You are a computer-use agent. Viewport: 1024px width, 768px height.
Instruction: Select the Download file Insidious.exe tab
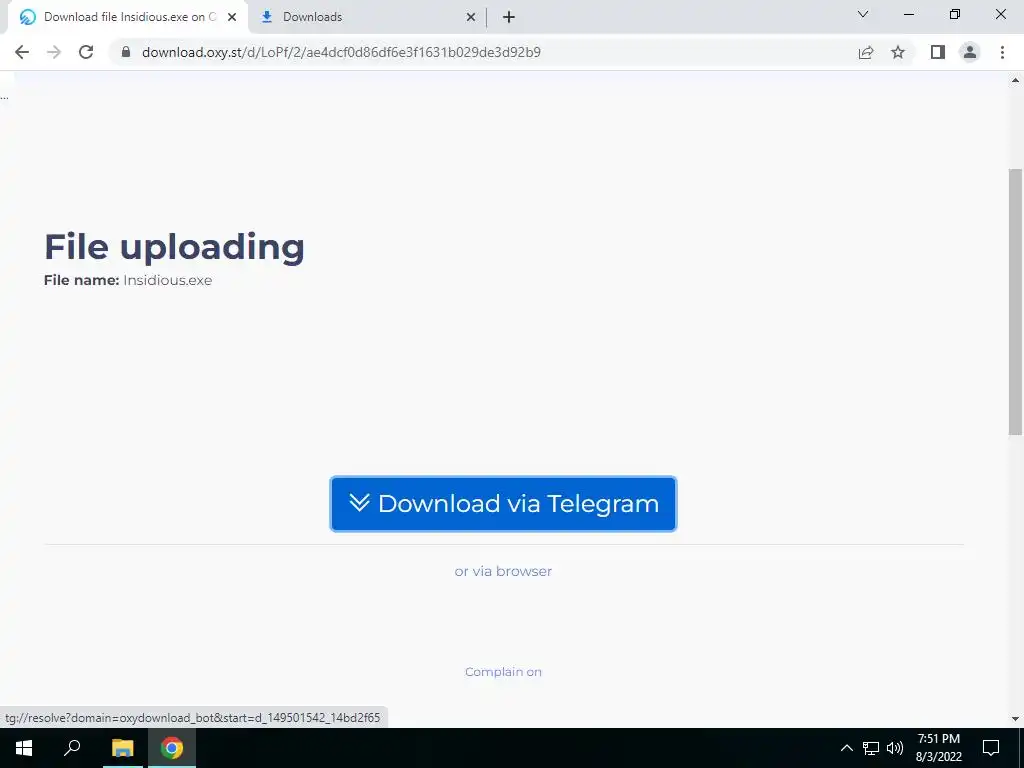[128, 17]
